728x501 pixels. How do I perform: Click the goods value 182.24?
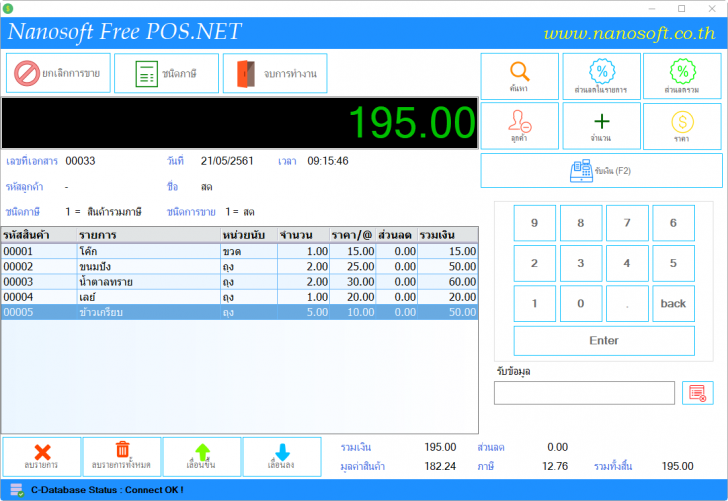point(440,466)
